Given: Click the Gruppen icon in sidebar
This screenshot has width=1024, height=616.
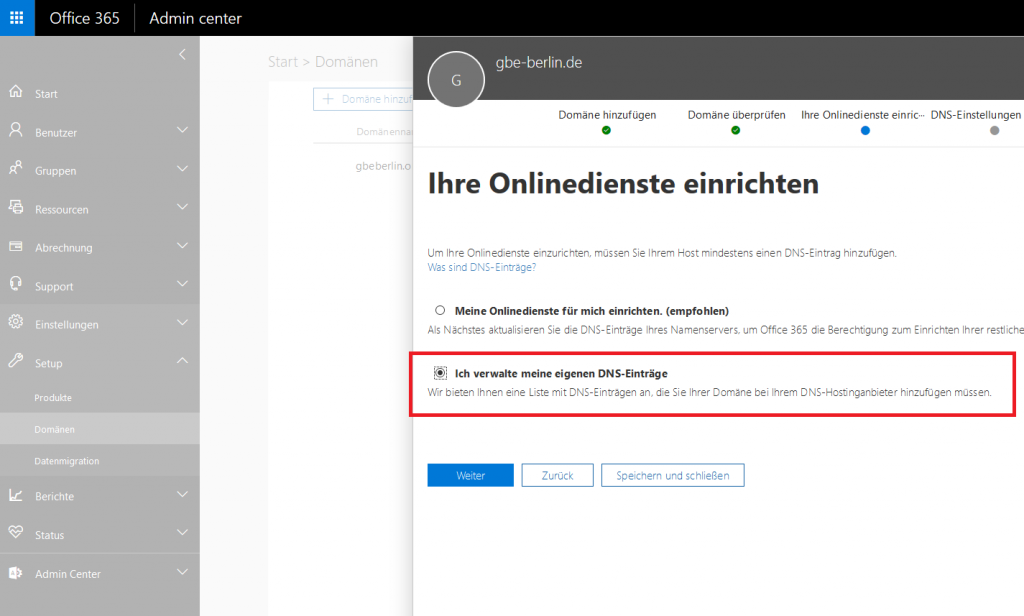Looking at the screenshot, I should tap(18, 170).
